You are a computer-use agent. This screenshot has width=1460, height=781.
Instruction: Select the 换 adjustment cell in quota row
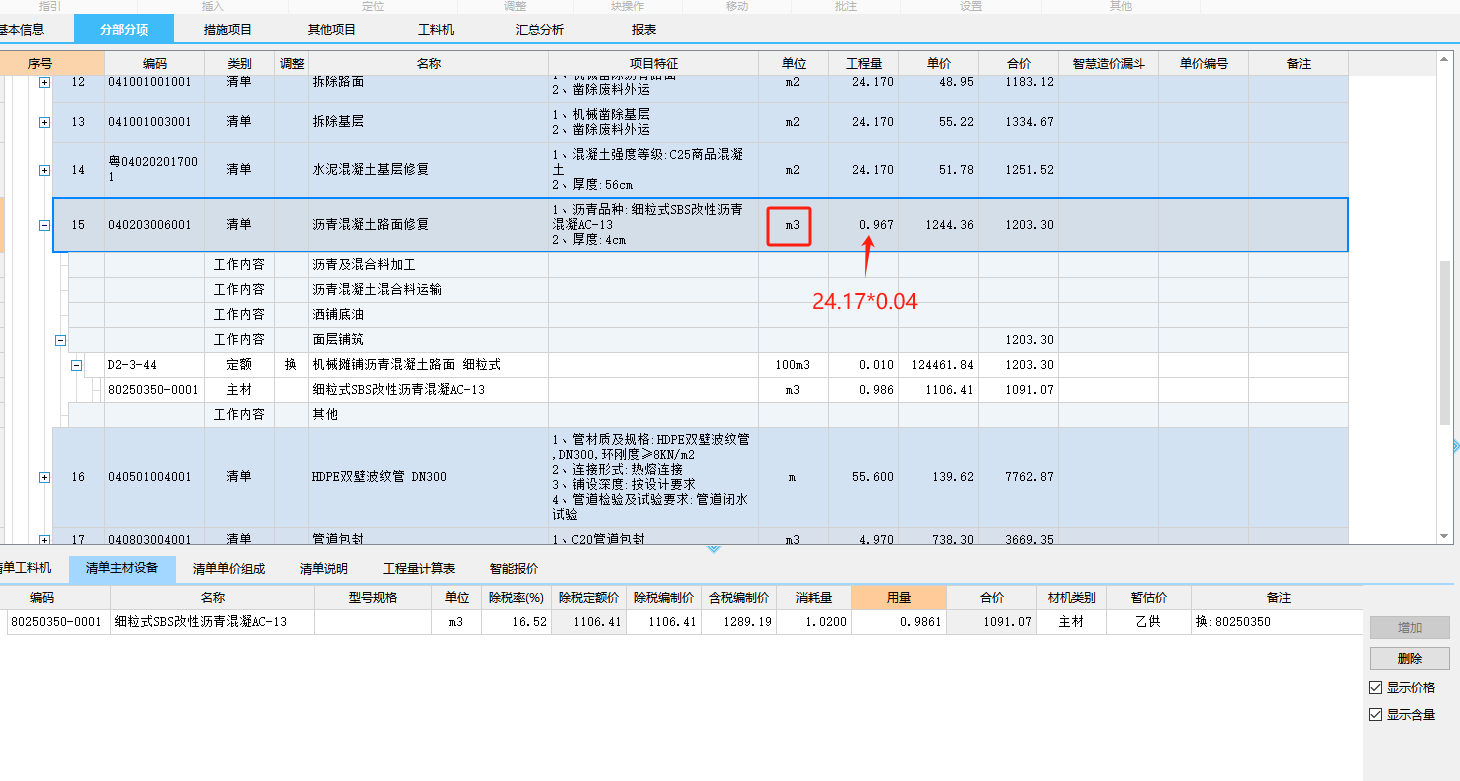click(291, 365)
